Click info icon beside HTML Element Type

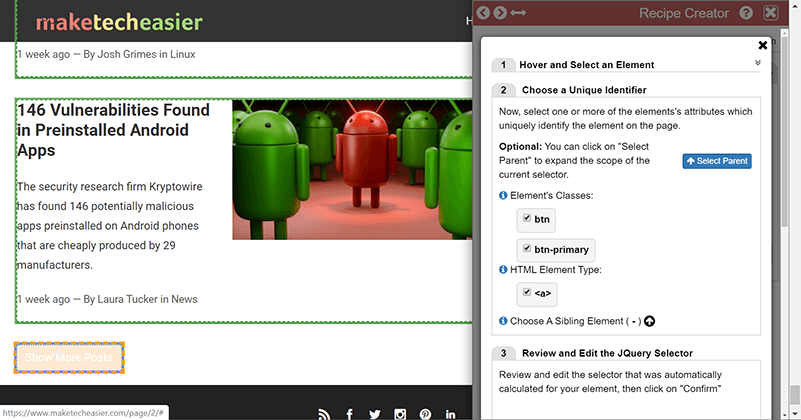coord(503,269)
